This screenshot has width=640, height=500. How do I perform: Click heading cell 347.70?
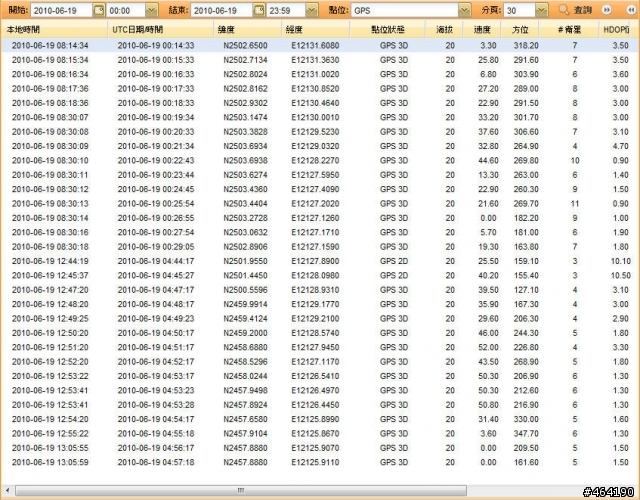point(526,433)
